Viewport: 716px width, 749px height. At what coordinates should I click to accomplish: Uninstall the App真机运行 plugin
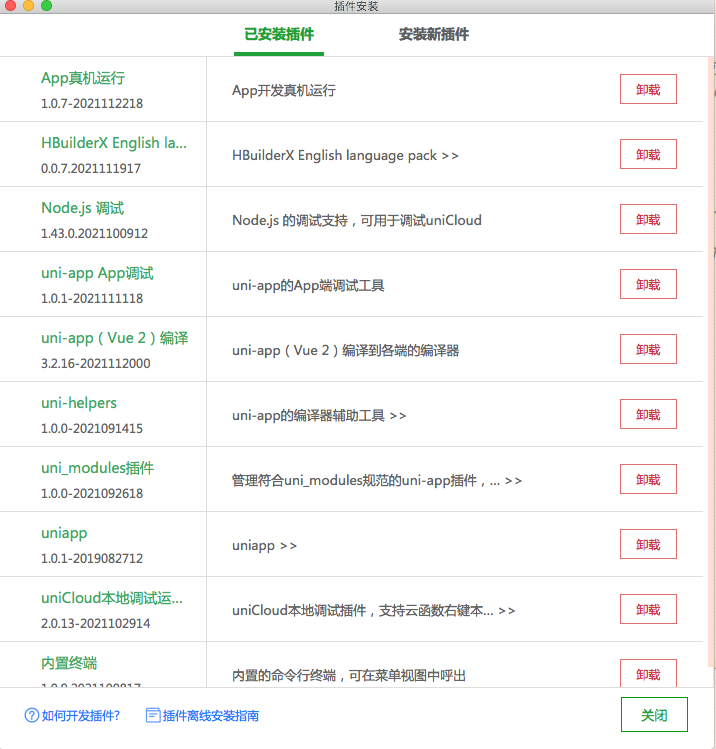(648, 89)
